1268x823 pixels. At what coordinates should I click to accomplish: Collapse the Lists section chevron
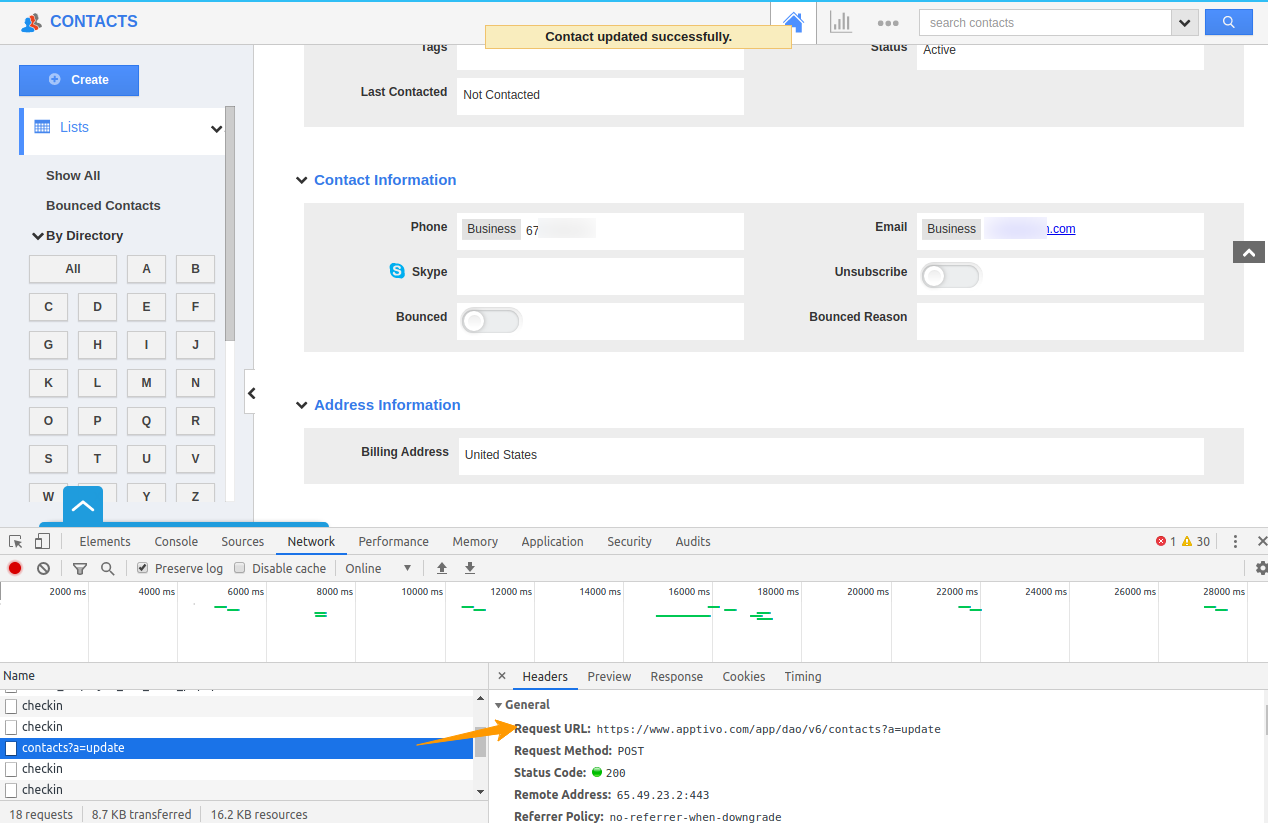(216, 129)
